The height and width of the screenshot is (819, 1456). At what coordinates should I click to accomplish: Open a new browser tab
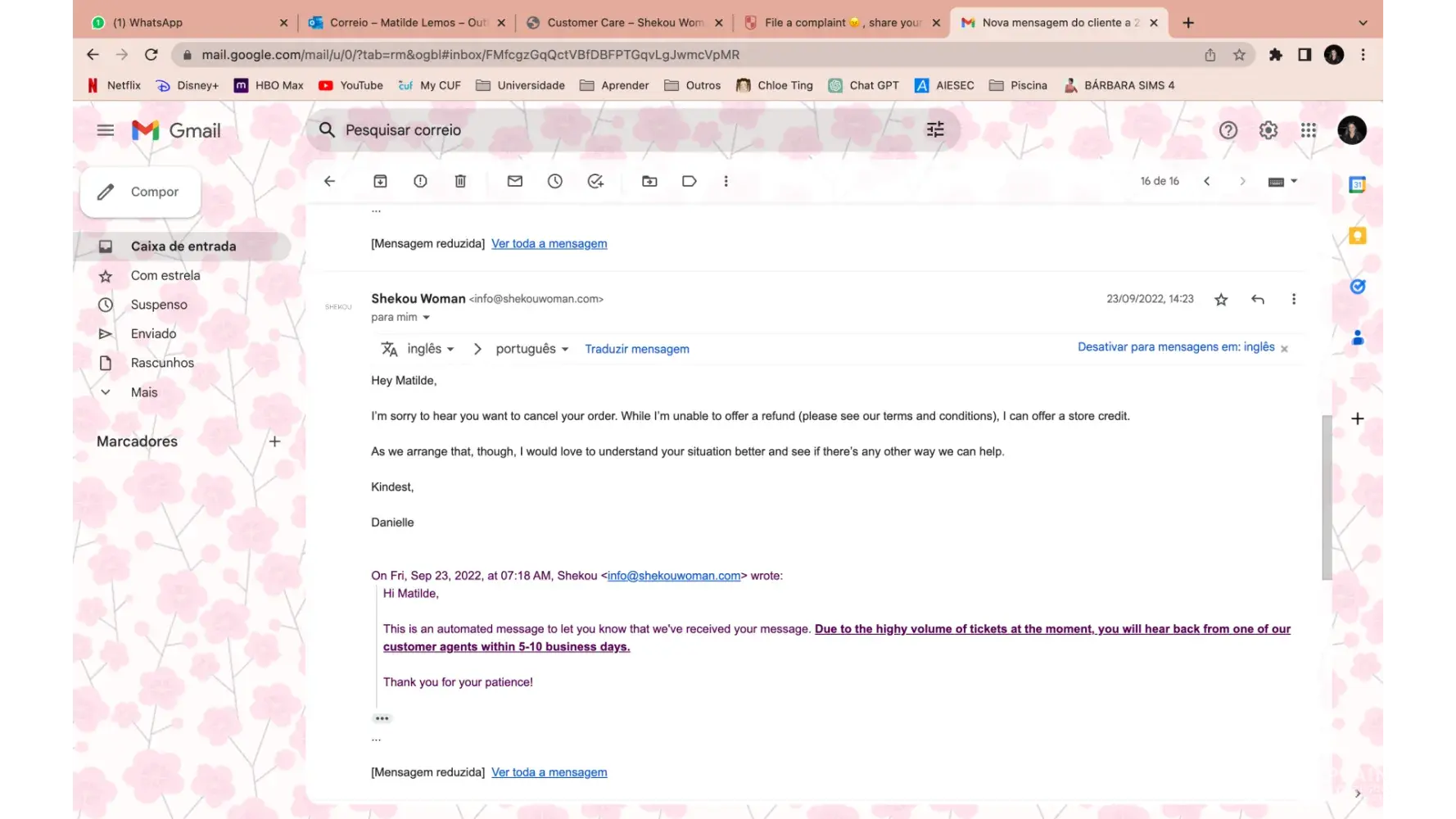point(1188,23)
